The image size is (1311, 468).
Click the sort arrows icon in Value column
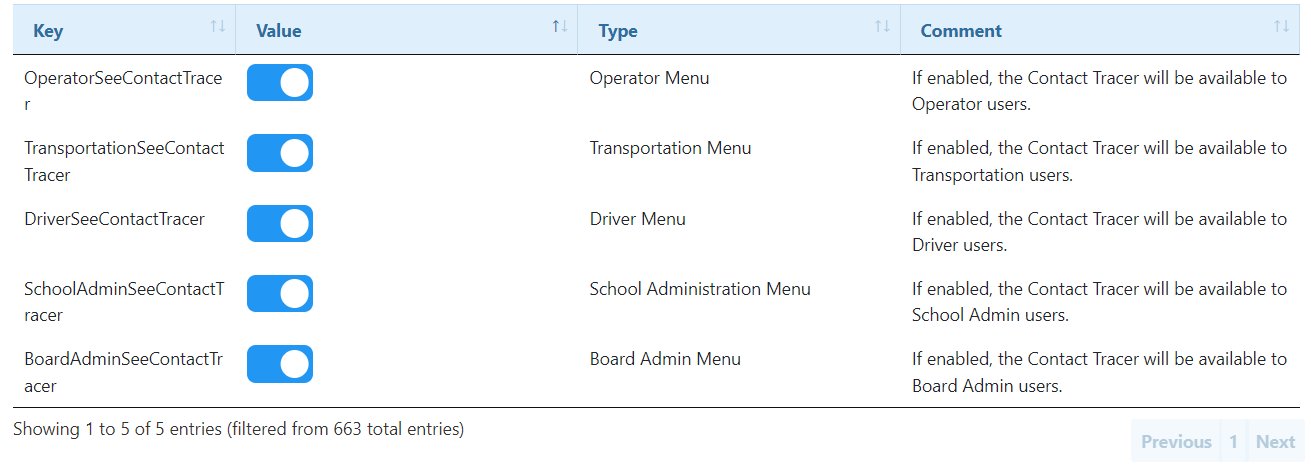[x=560, y=27]
